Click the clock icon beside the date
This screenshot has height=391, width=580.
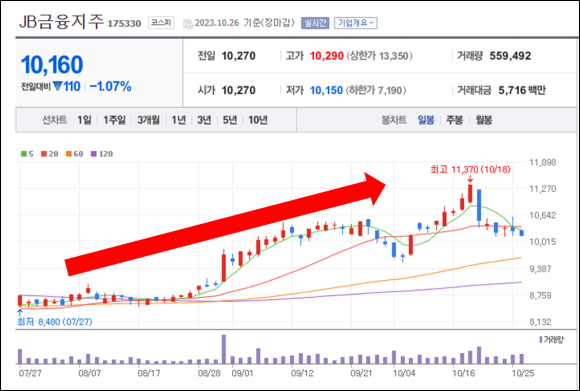pyautogui.click(x=188, y=24)
